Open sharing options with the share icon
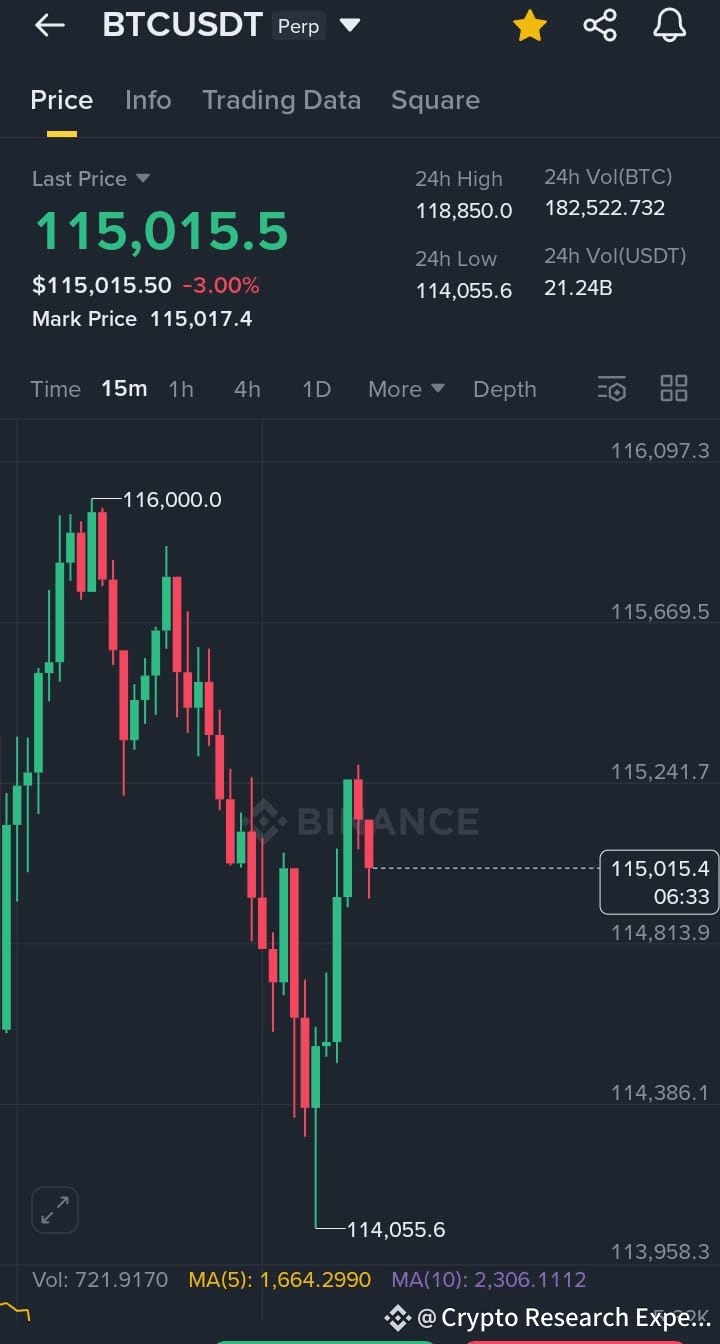The image size is (720, 1344). pos(599,25)
